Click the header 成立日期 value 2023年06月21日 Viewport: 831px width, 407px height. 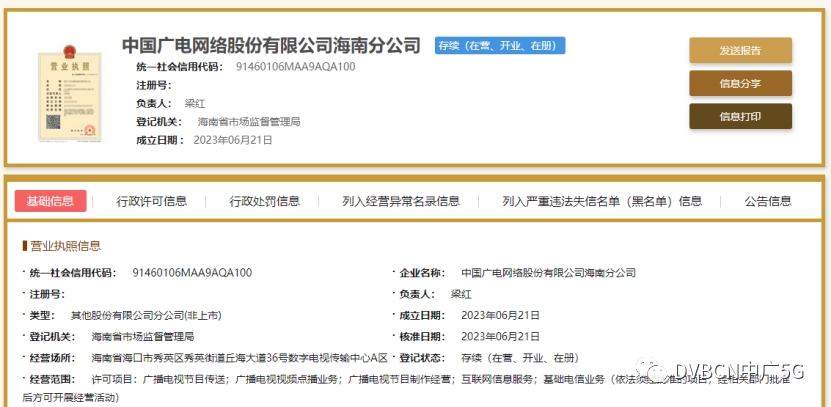(233, 140)
